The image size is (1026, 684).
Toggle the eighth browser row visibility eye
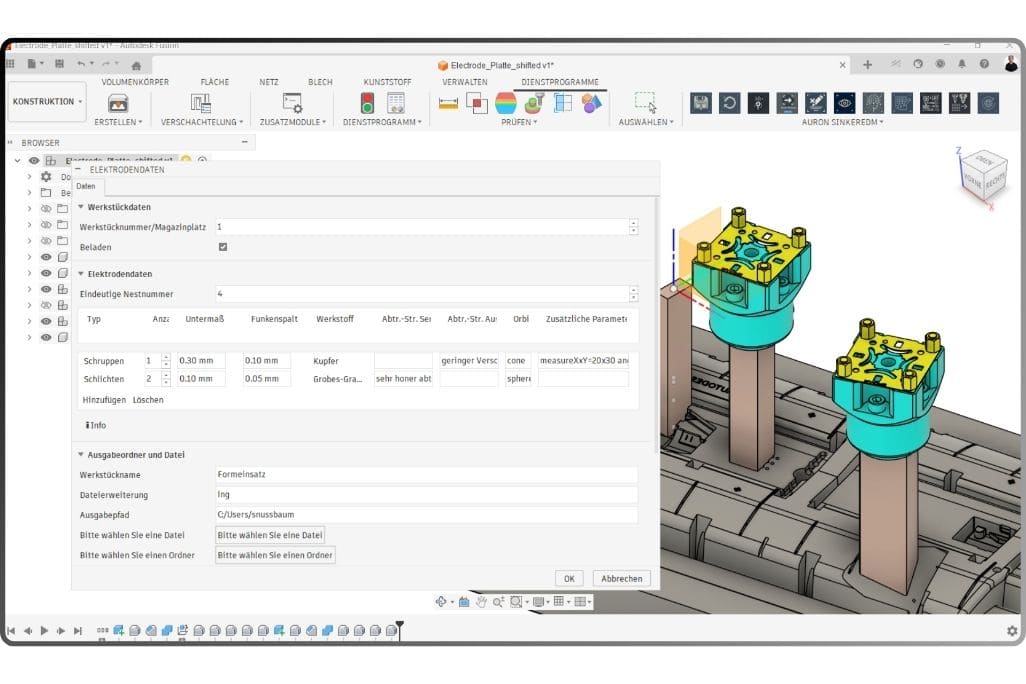(46, 289)
